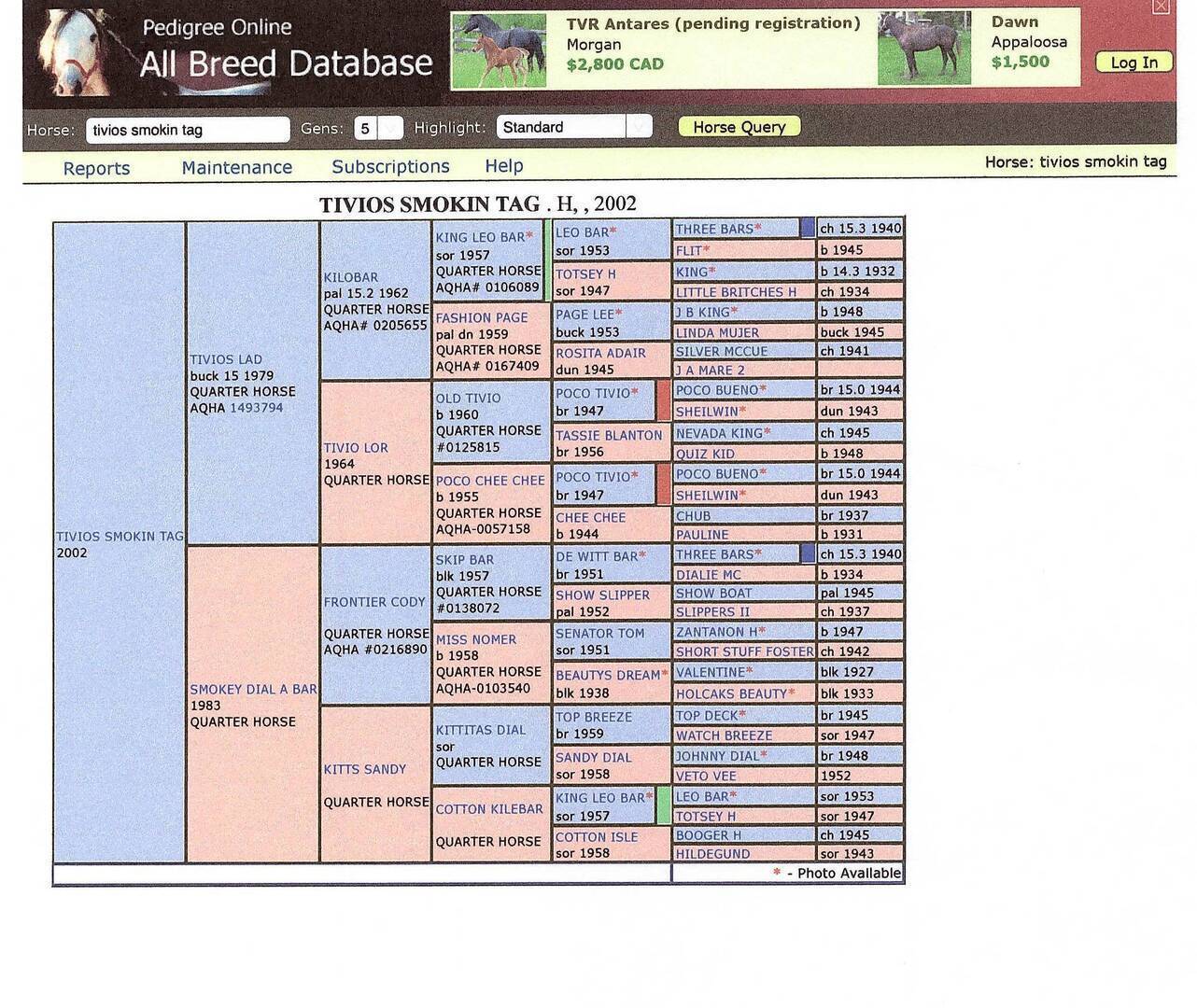Close the ad banner with the X icon
Viewport: 1197px width, 1008px height.
point(1161,7)
